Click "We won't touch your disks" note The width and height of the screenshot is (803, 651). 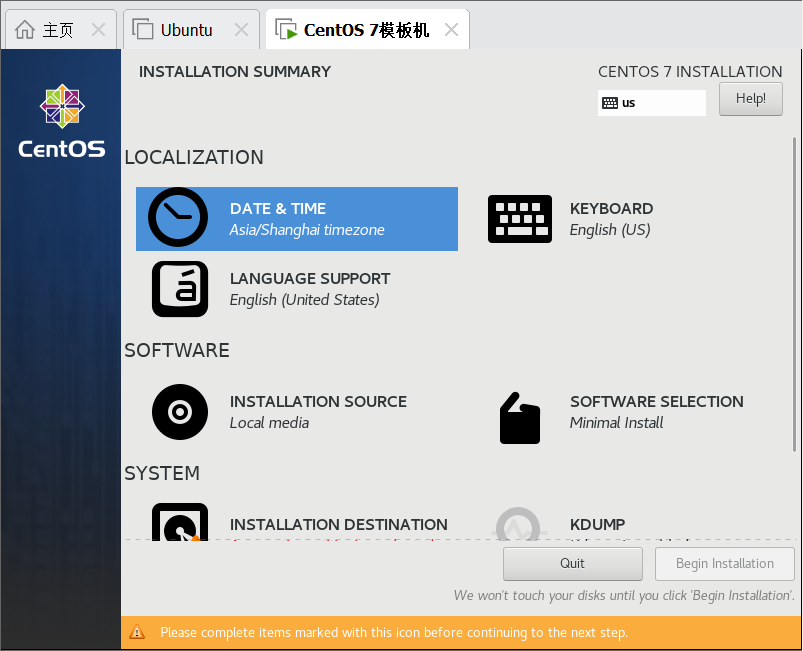click(x=624, y=596)
